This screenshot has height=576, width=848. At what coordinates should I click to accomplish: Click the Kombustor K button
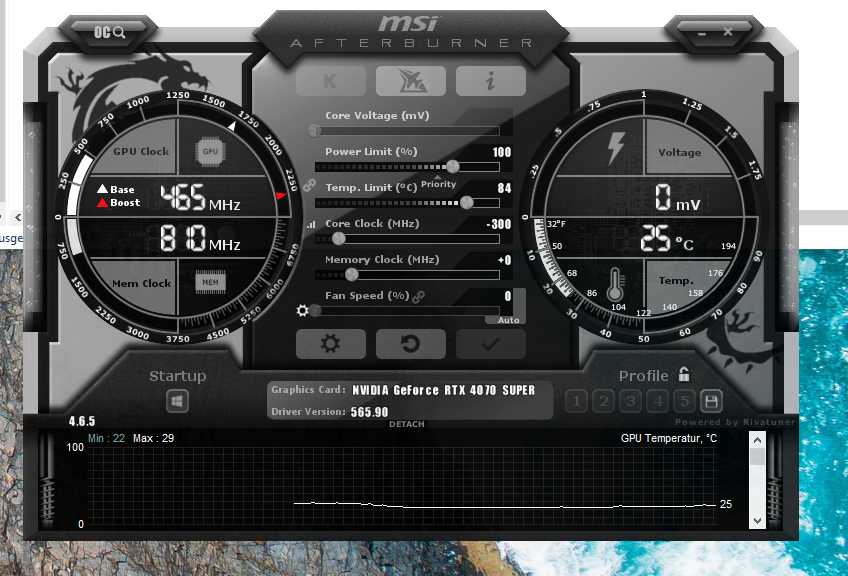click(330, 81)
